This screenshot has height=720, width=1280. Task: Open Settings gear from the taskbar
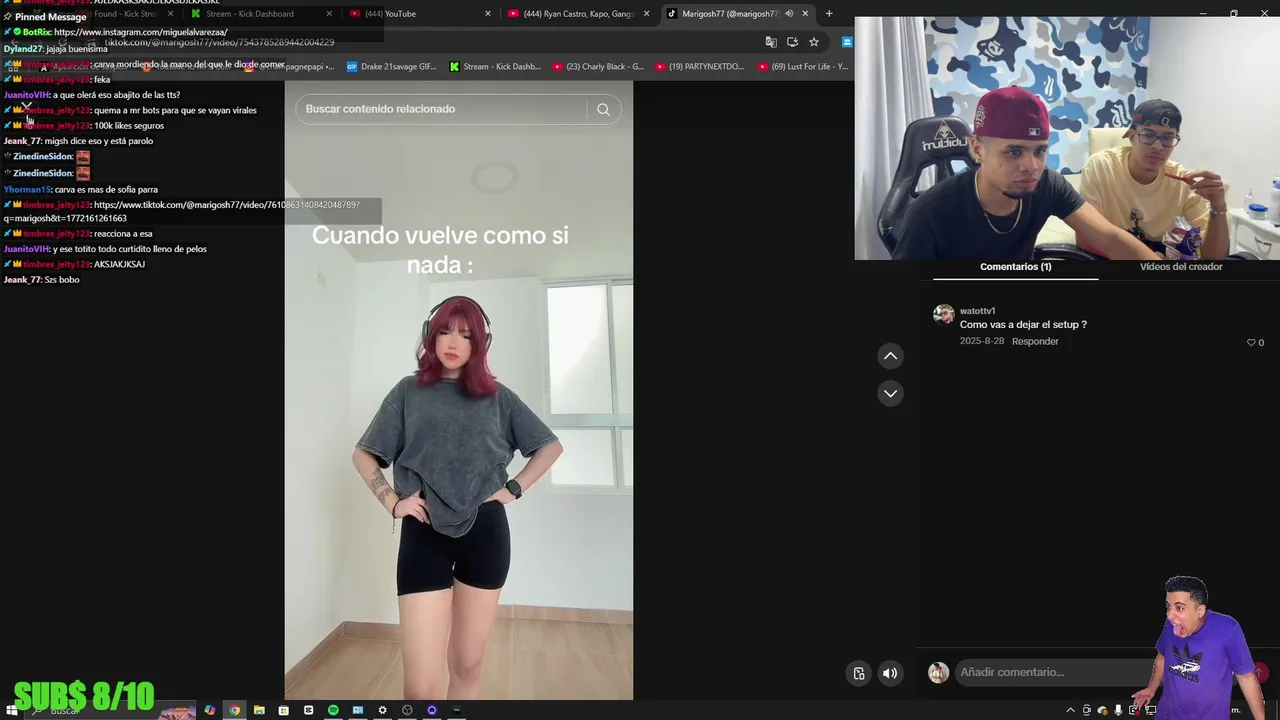[x=382, y=710]
